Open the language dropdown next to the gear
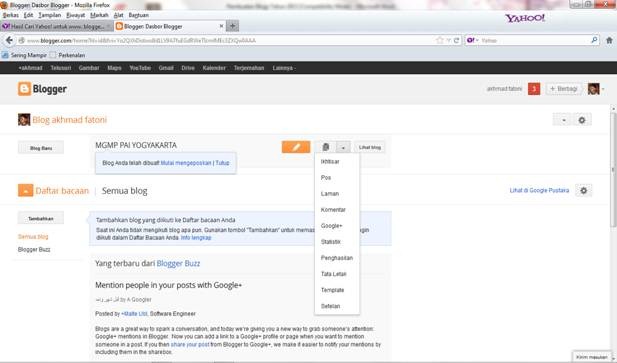This screenshot has height=363, width=617. tap(563, 120)
